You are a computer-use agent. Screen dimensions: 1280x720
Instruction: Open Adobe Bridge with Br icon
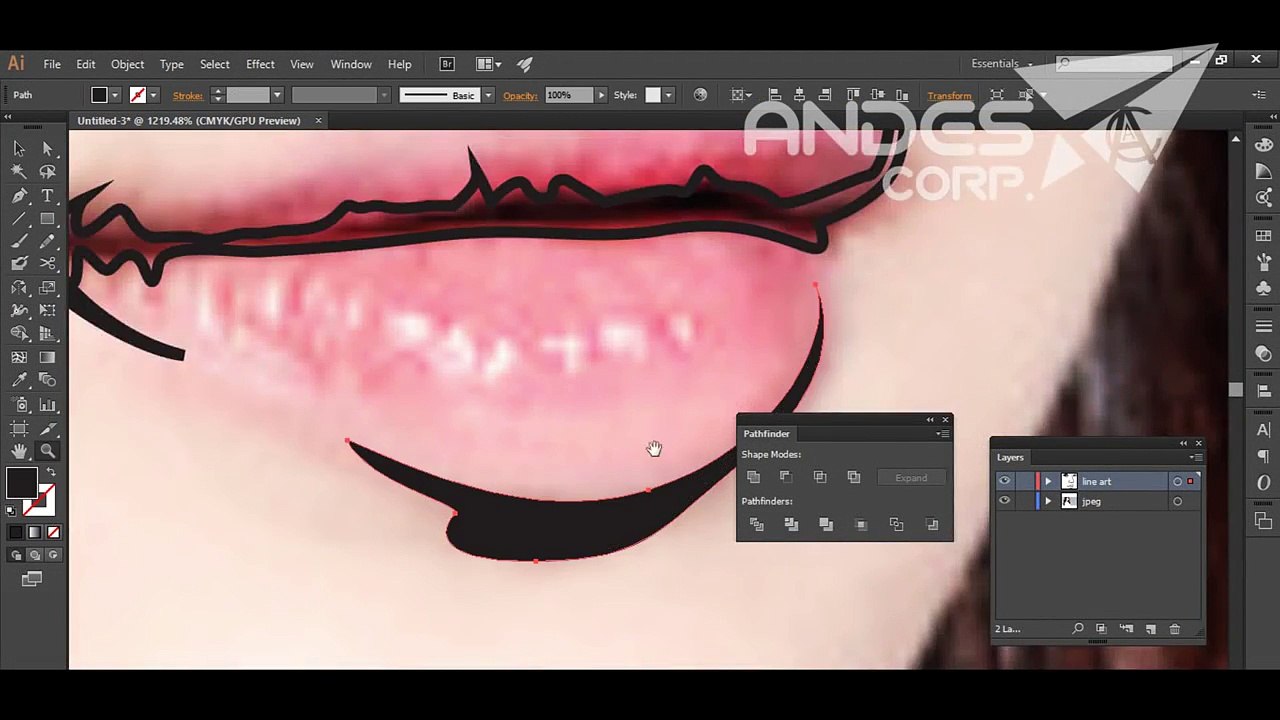pyautogui.click(x=447, y=64)
